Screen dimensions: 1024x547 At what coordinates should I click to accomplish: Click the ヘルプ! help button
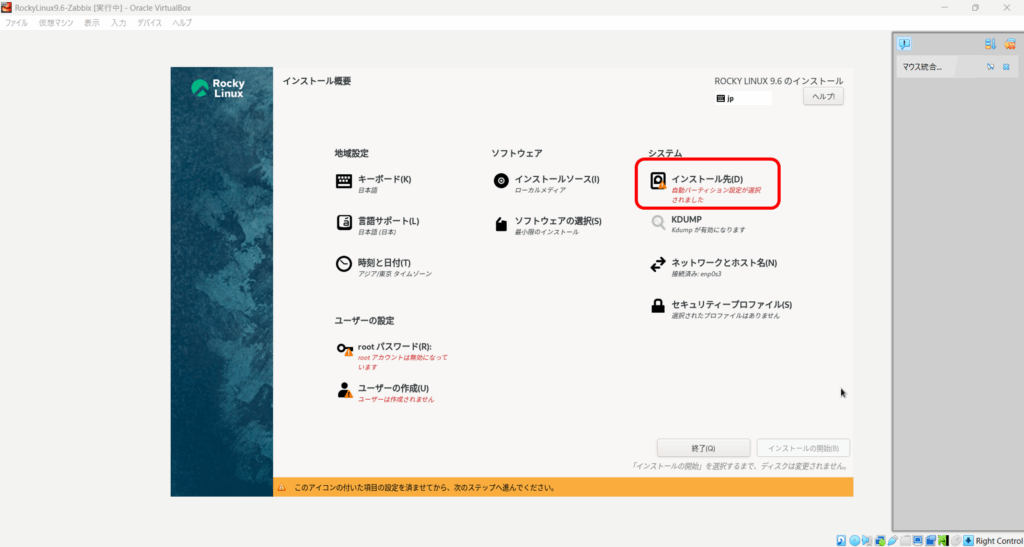click(824, 97)
